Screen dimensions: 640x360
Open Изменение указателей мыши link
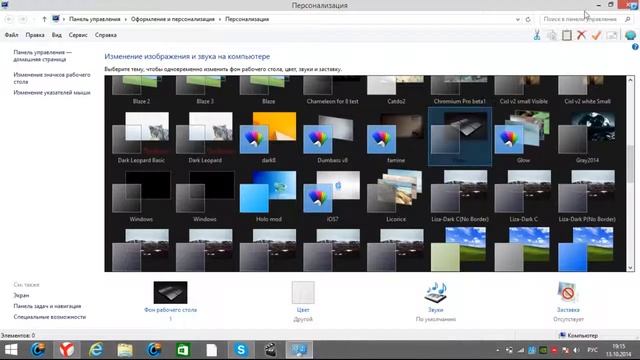pos(52,93)
